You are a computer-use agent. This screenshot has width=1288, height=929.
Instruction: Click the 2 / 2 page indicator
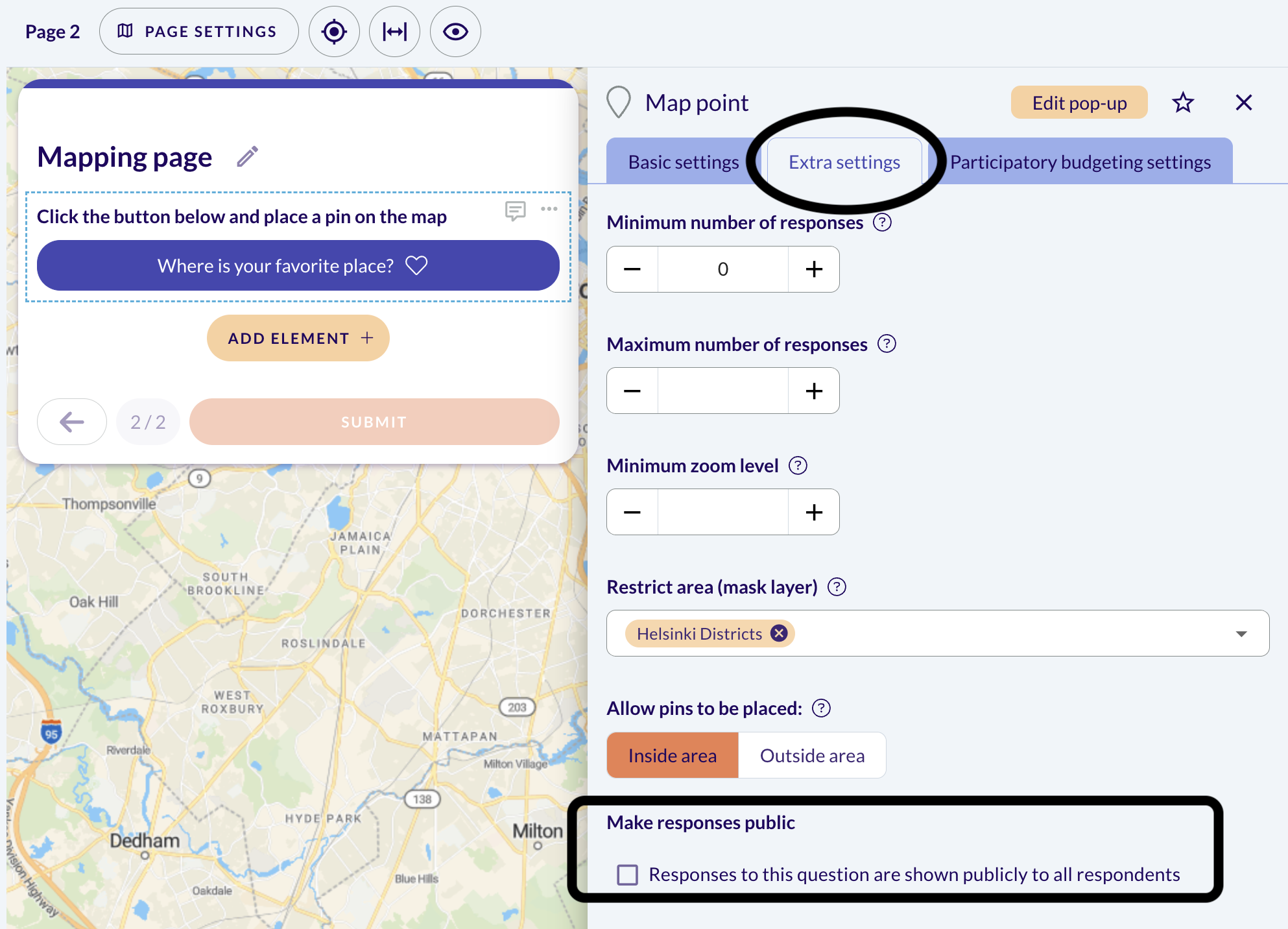tap(148, 422)
